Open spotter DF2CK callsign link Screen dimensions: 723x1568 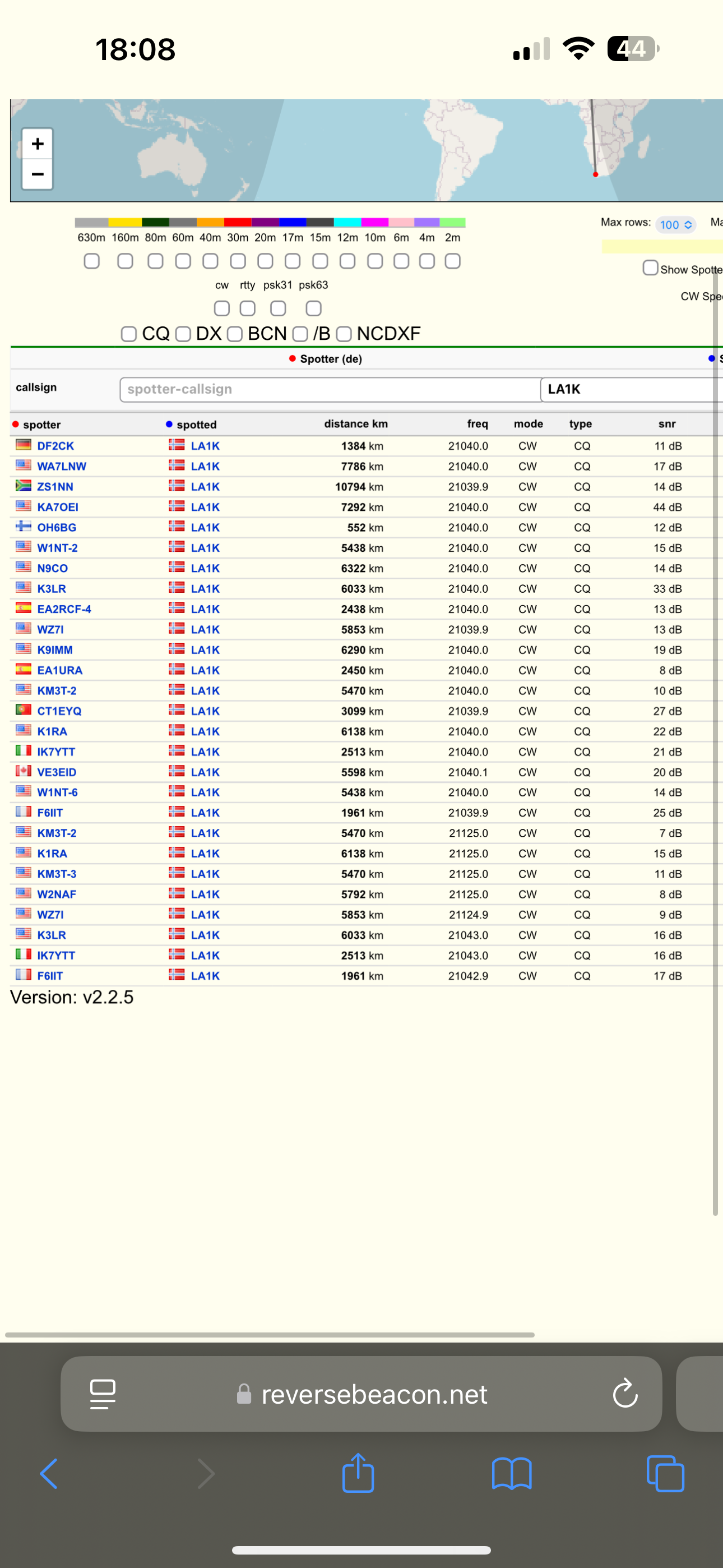pos(55,446)
